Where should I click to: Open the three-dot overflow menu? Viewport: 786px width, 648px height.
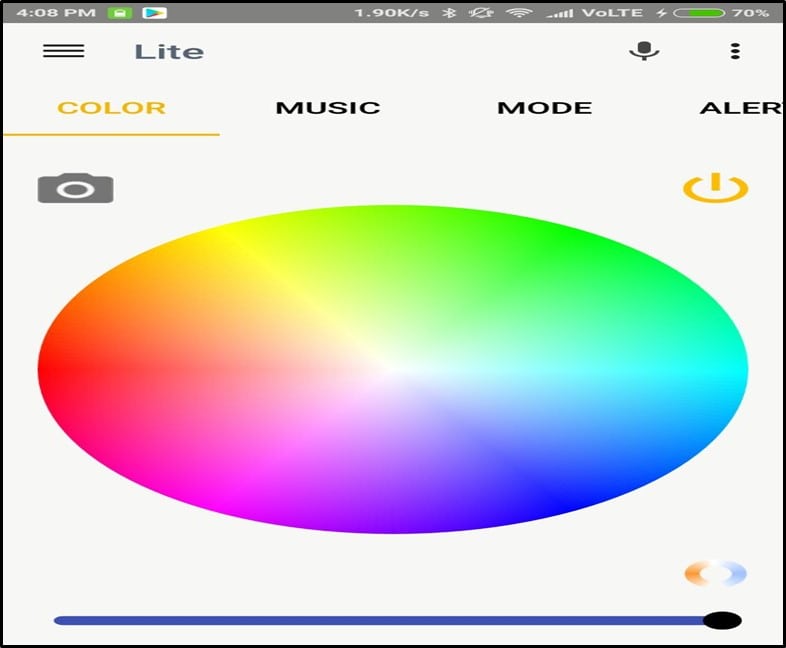[x=735, y=51]
